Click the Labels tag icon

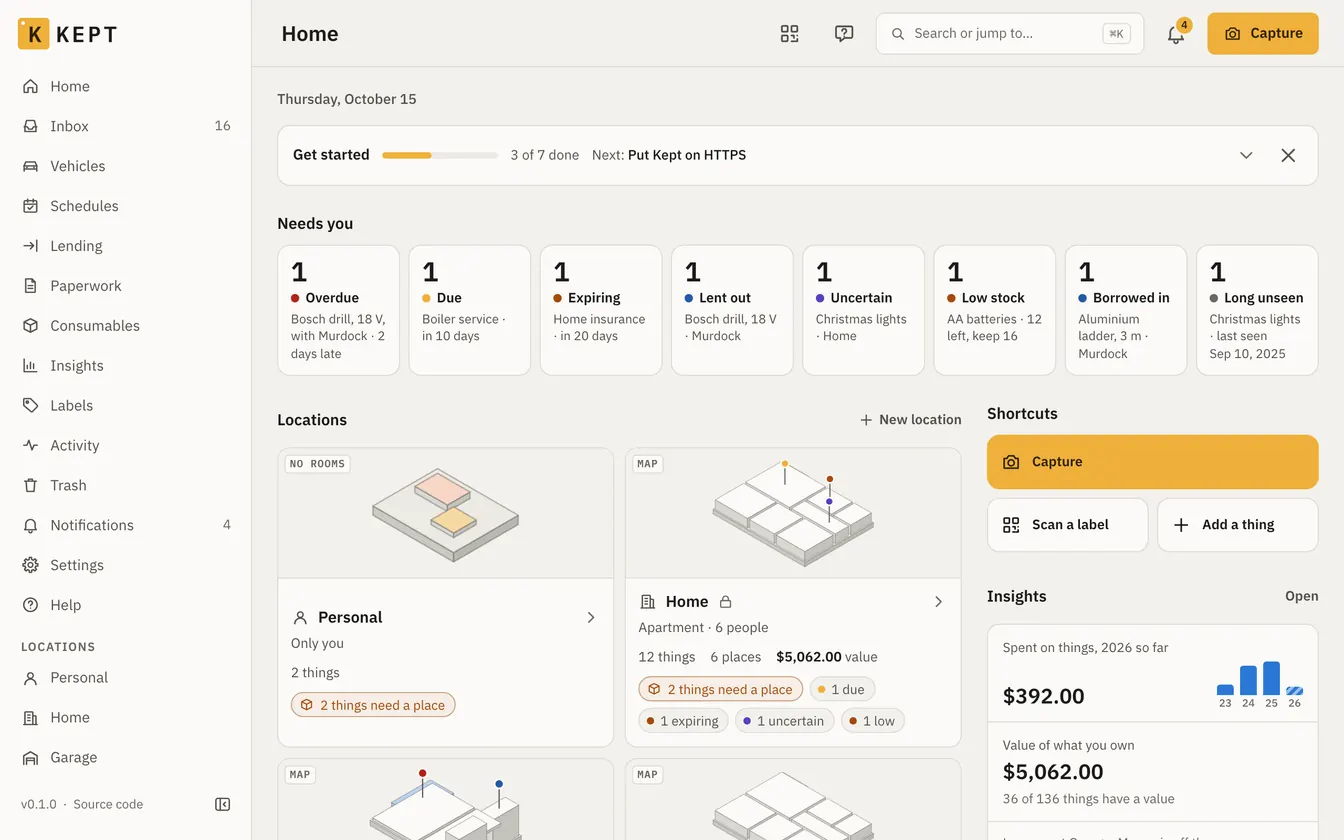[30, 406]
